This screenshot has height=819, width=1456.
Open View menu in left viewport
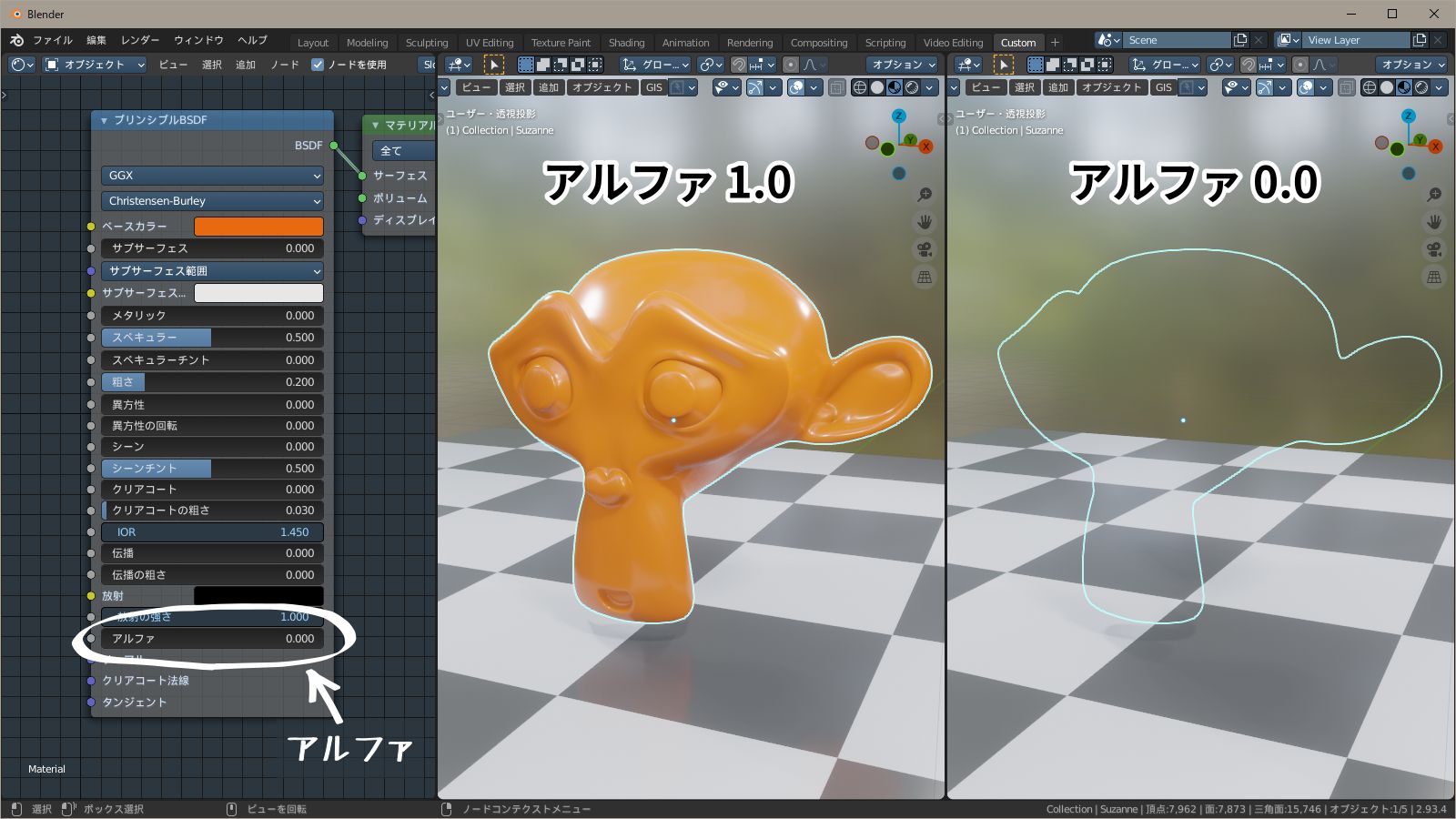click(x=476, y=87)
